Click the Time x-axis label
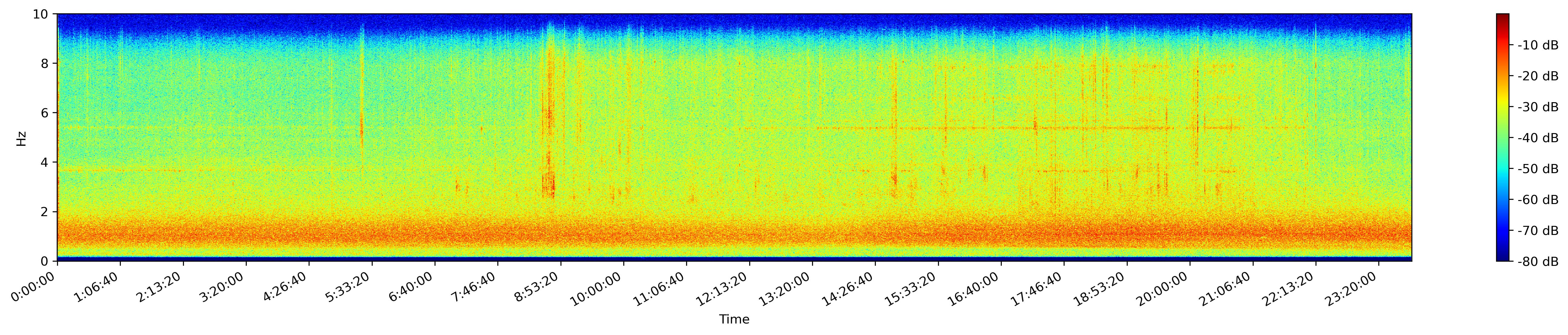 point(734,319)
